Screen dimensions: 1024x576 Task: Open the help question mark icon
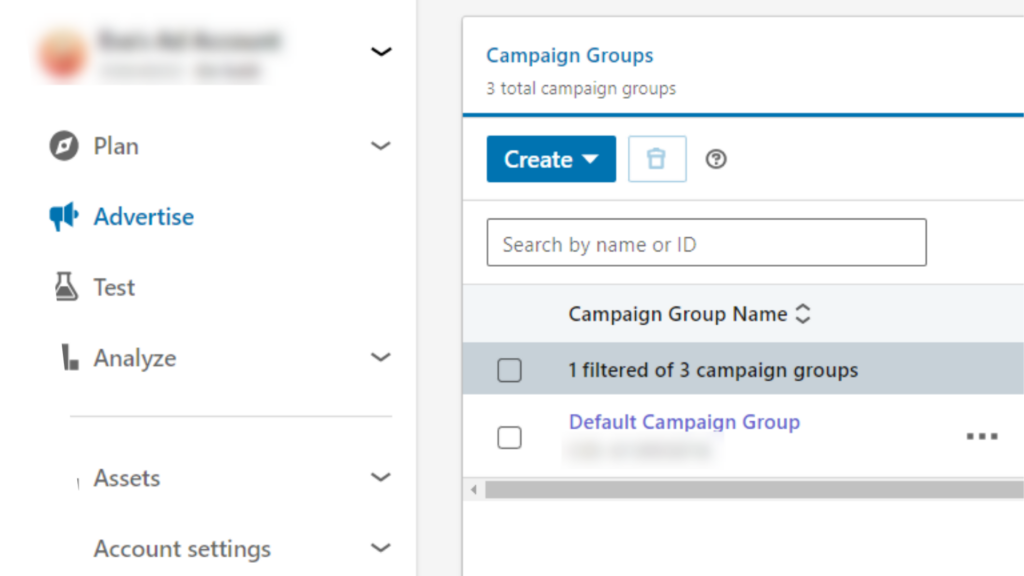point(716,159)
